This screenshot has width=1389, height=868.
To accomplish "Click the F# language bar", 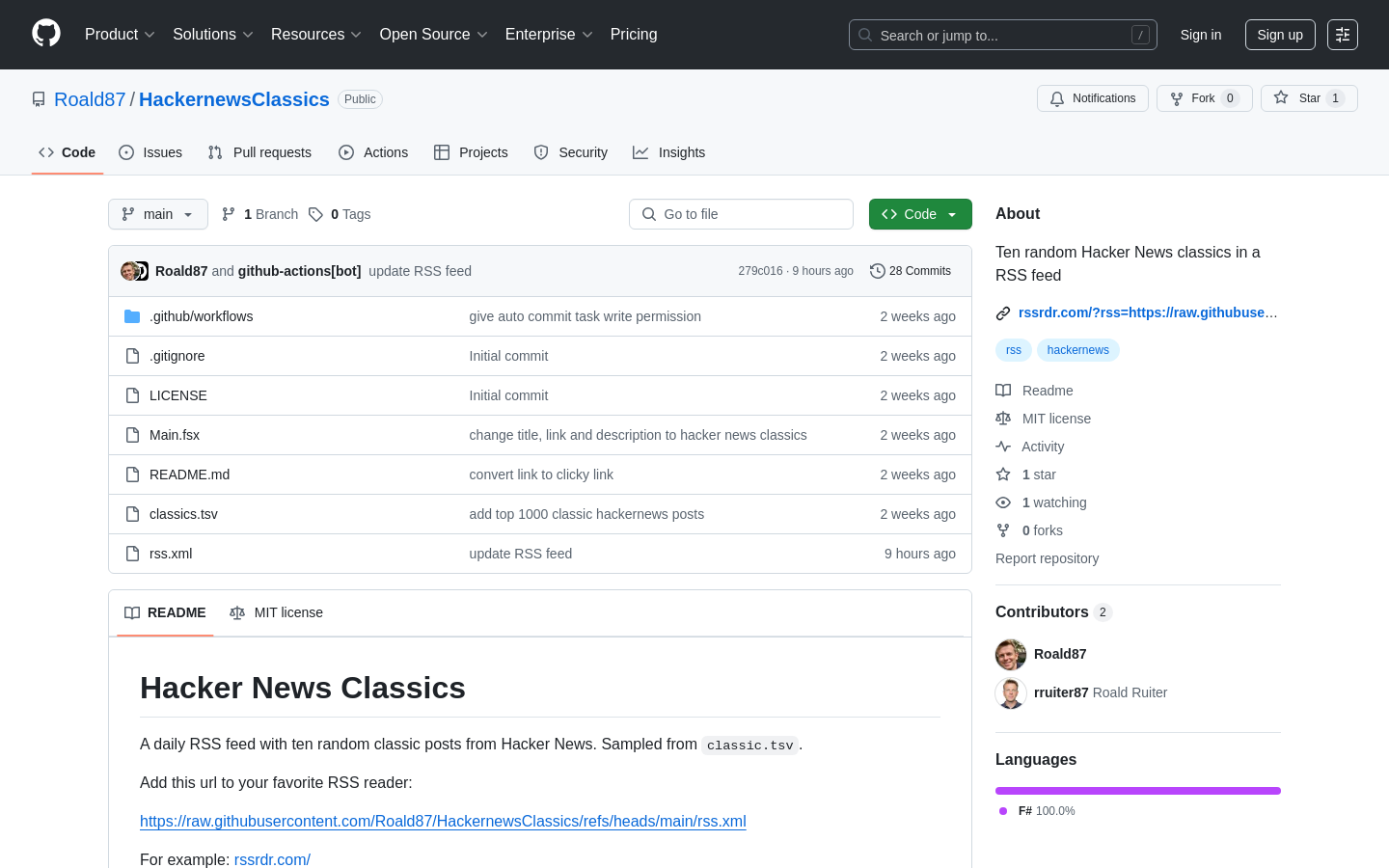I will [x=1138, y=791].
